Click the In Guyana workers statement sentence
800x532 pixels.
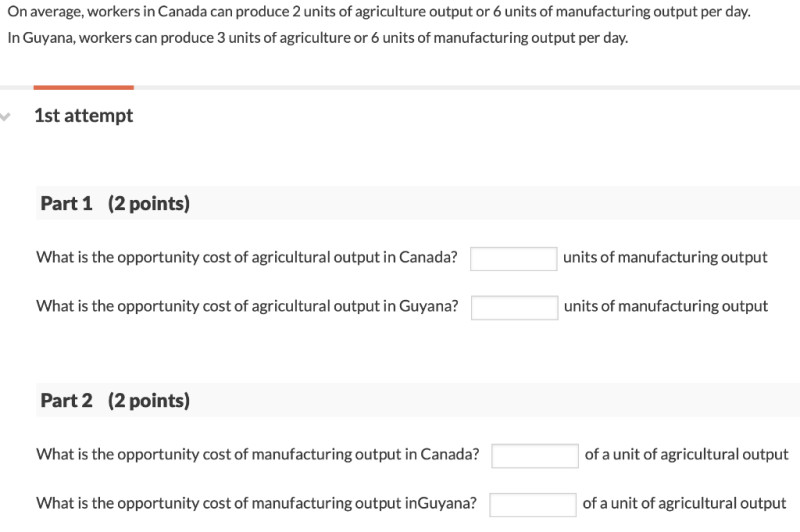pos(318,38)
